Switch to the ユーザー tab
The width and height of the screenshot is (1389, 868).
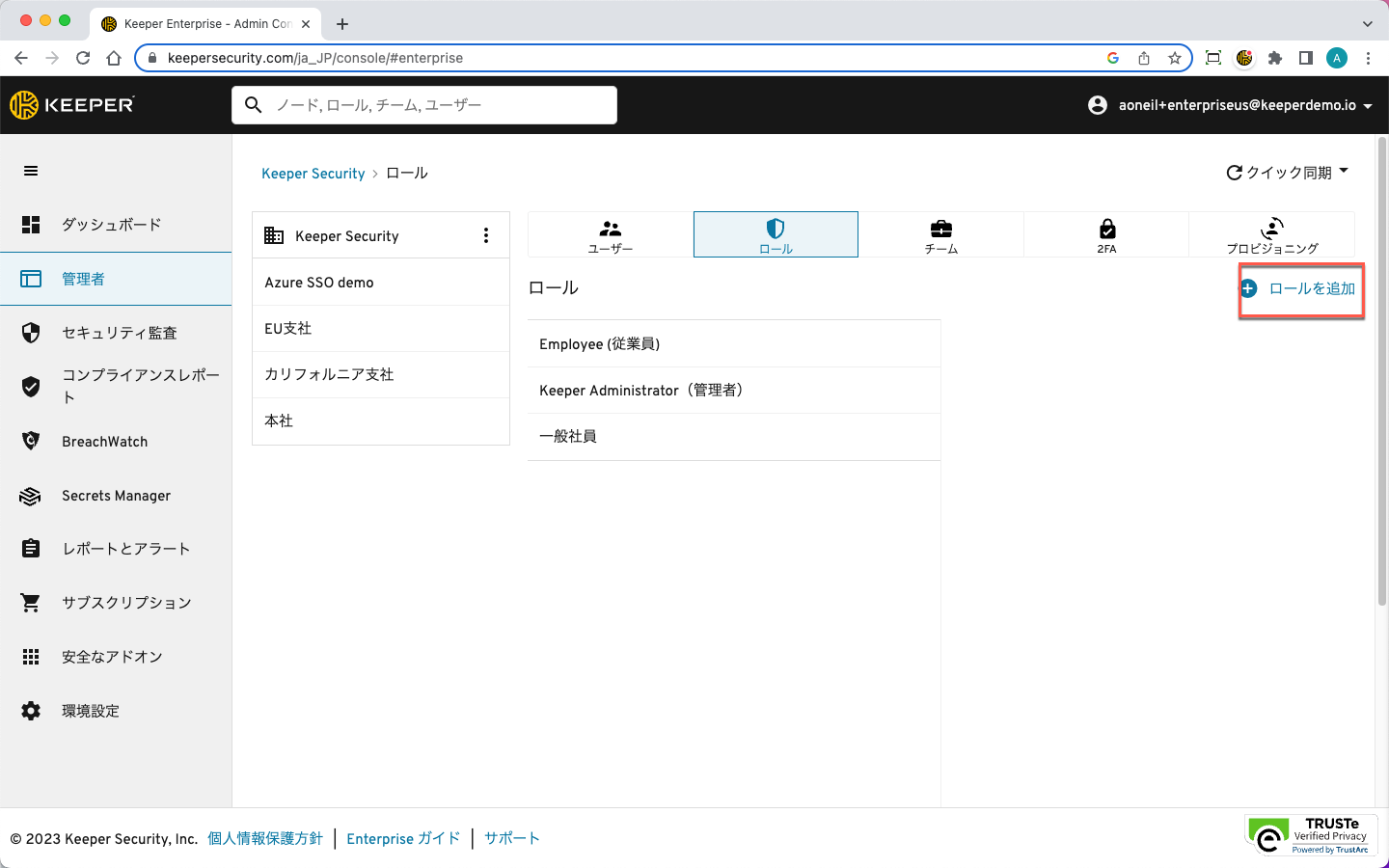point(611,234)
